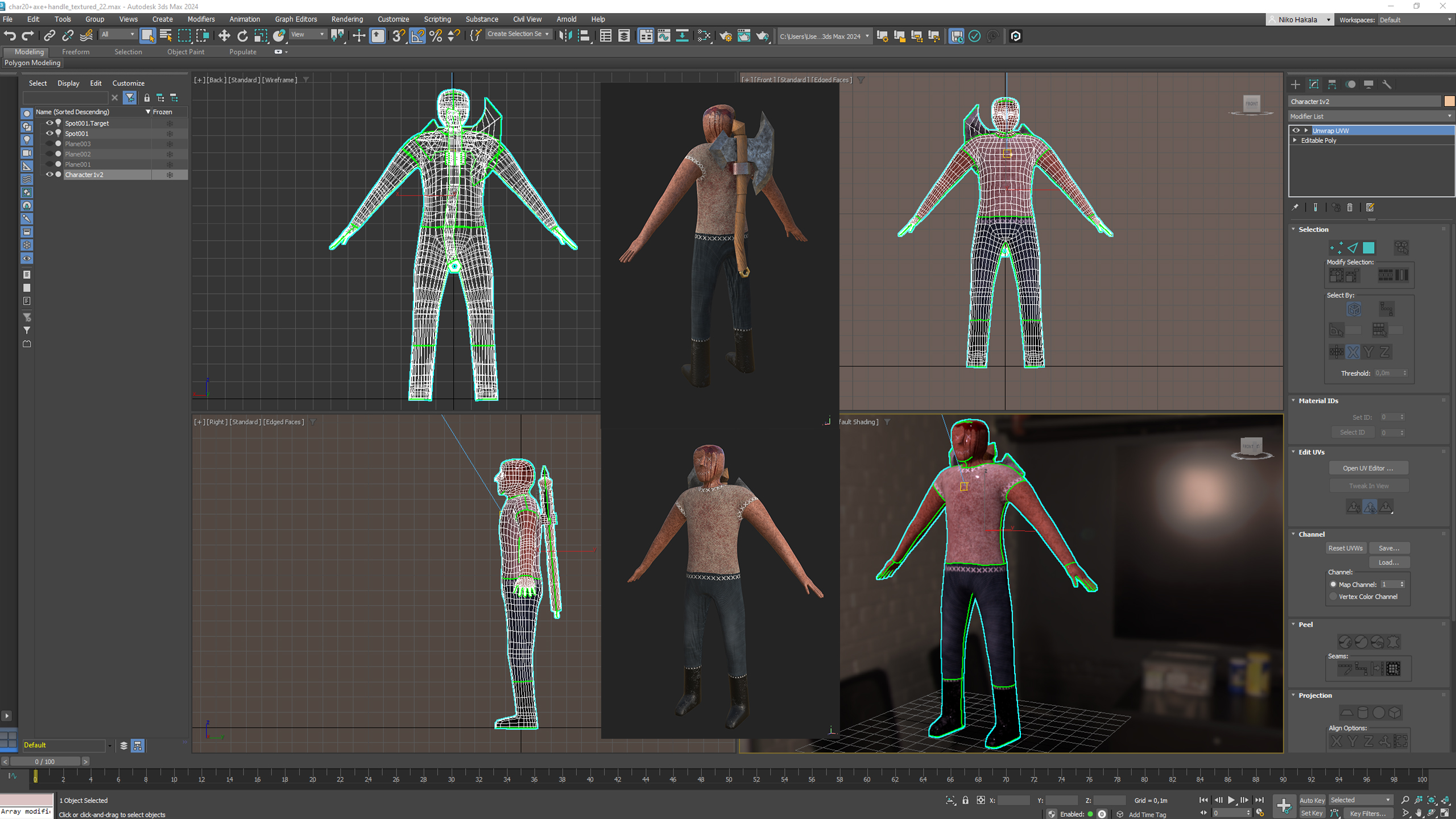Click the Reset UVWs button
The image size is (1456, 819).
(x=1346, y=548)
